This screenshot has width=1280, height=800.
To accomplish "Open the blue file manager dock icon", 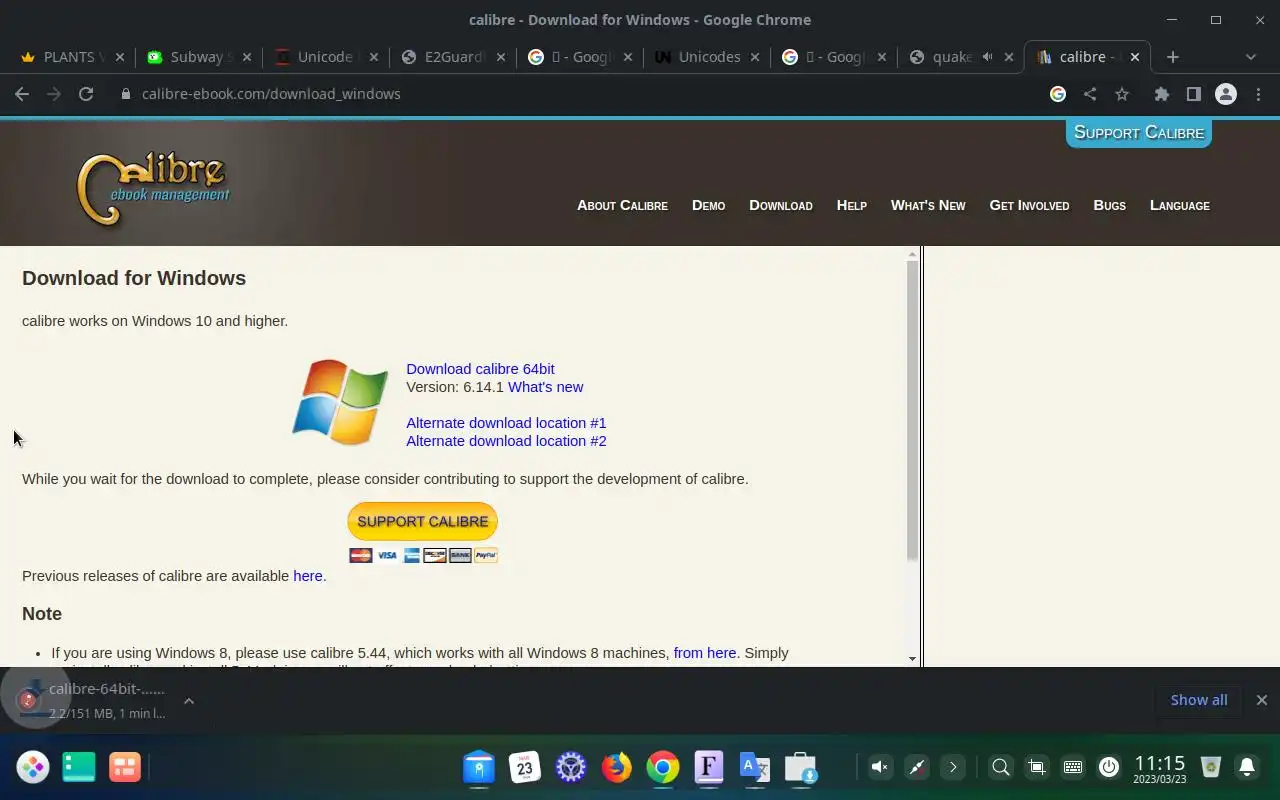I will coord(479,767).
